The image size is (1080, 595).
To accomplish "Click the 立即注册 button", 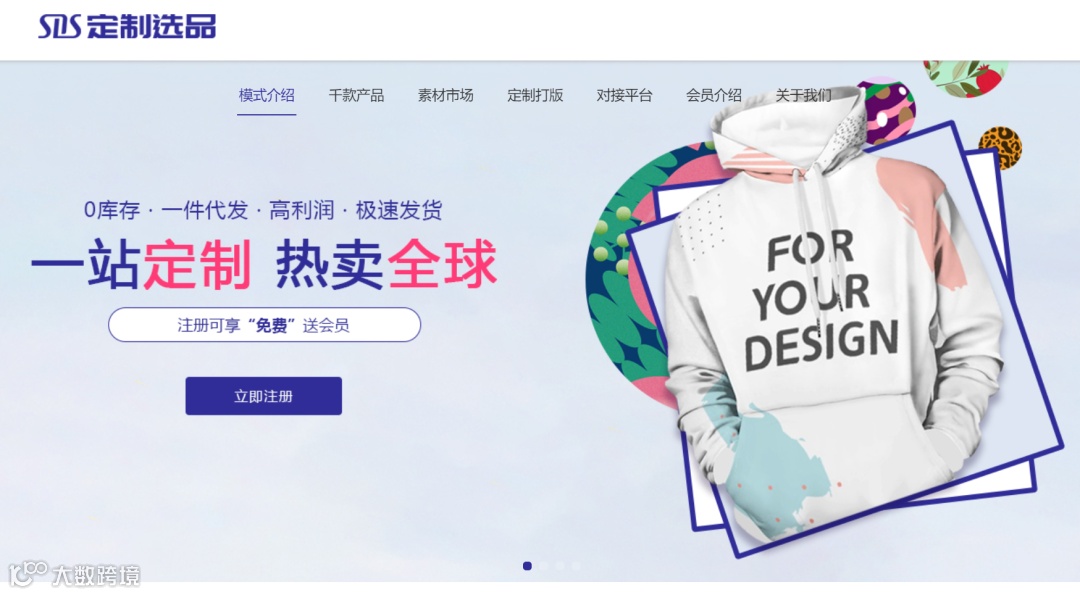I will pyautogui.click(x=264, y=396).
